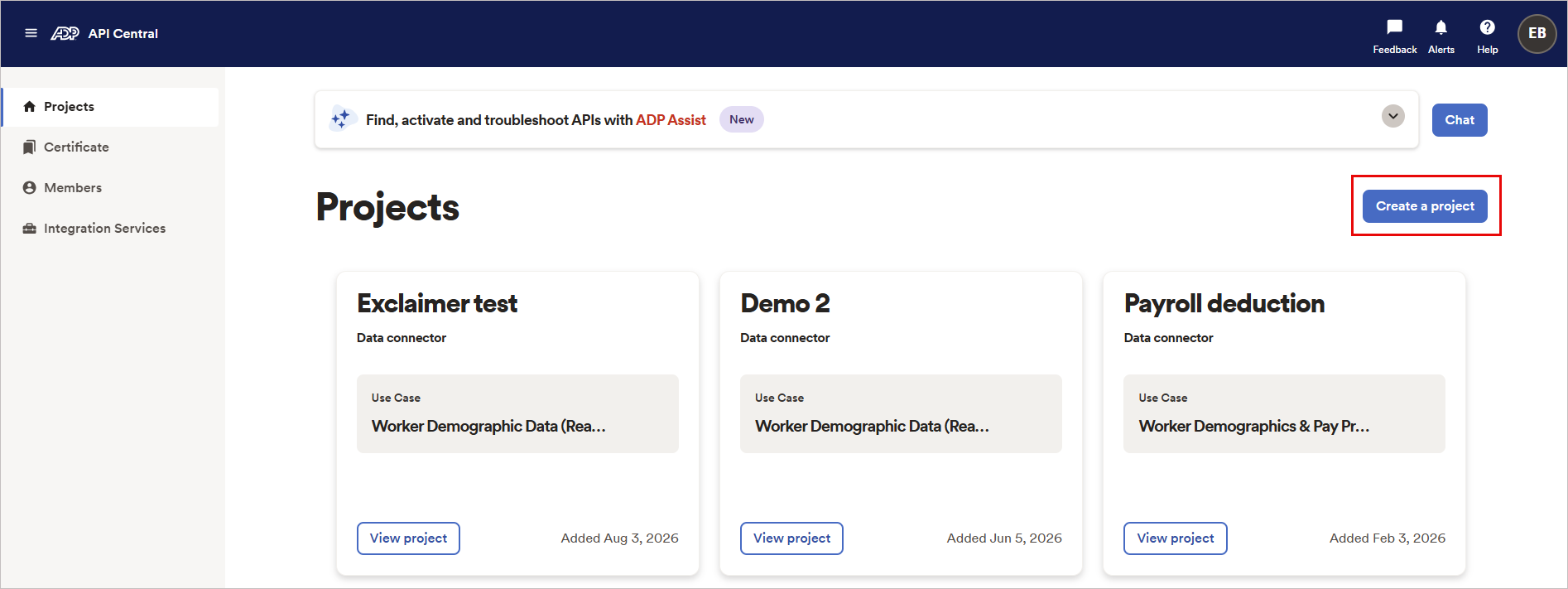Viewport: 1568px width, 589px height.
Task: Click the Certificate sidebar icon
Action: (30, 147)
